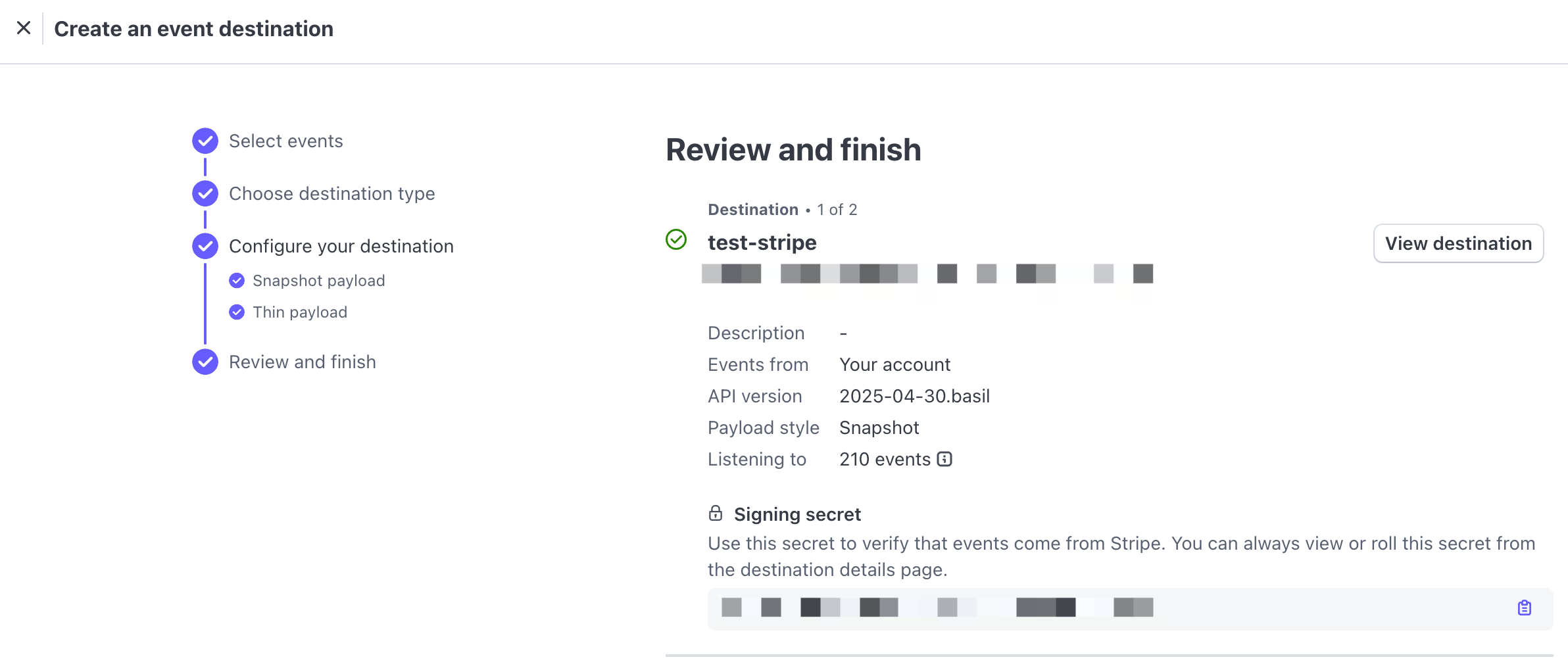The image size is (1568, 672).
Task: Select the Snapshot payload sub-step
Action: tap(318, 281)
